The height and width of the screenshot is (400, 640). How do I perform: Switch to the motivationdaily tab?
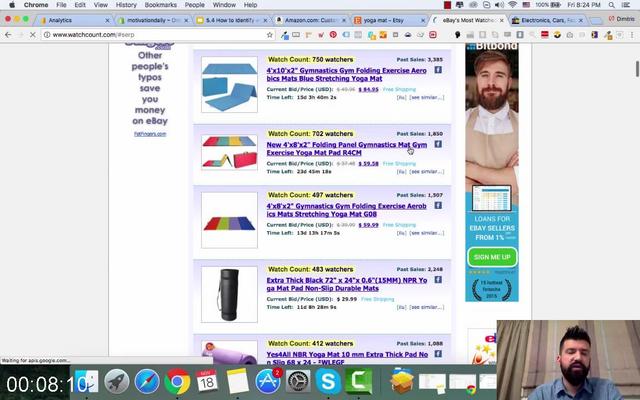pos(152,20)
